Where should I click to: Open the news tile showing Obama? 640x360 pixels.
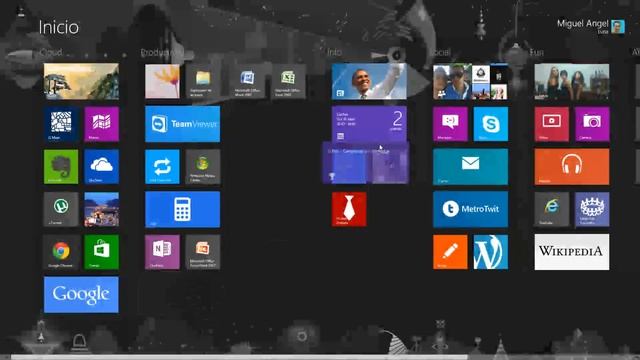(x=369, y=81)
